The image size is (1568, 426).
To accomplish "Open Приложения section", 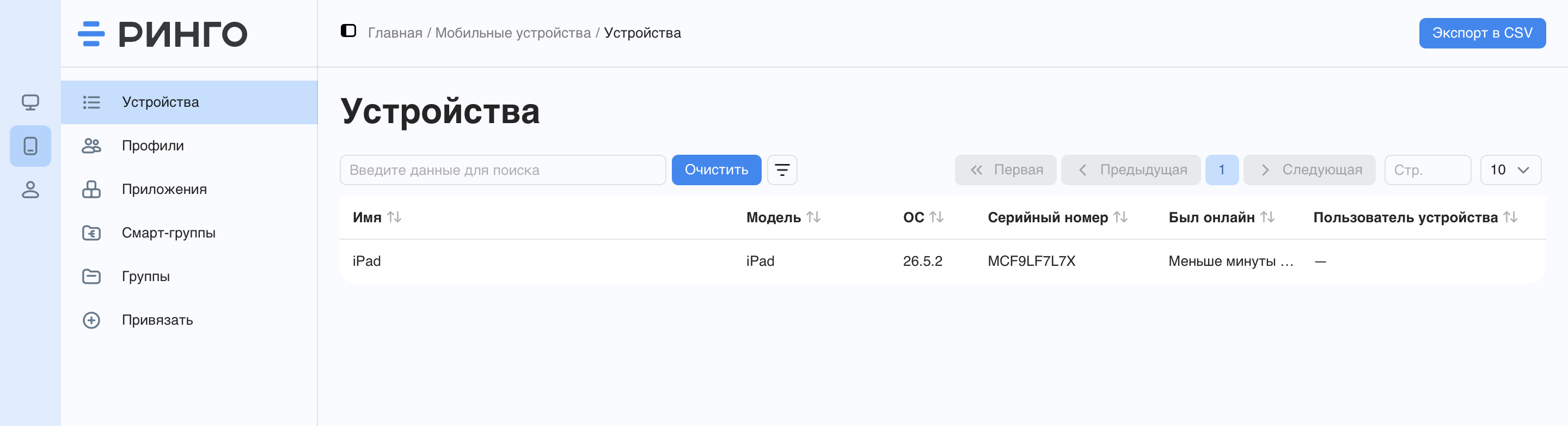I will pos(189,190).
